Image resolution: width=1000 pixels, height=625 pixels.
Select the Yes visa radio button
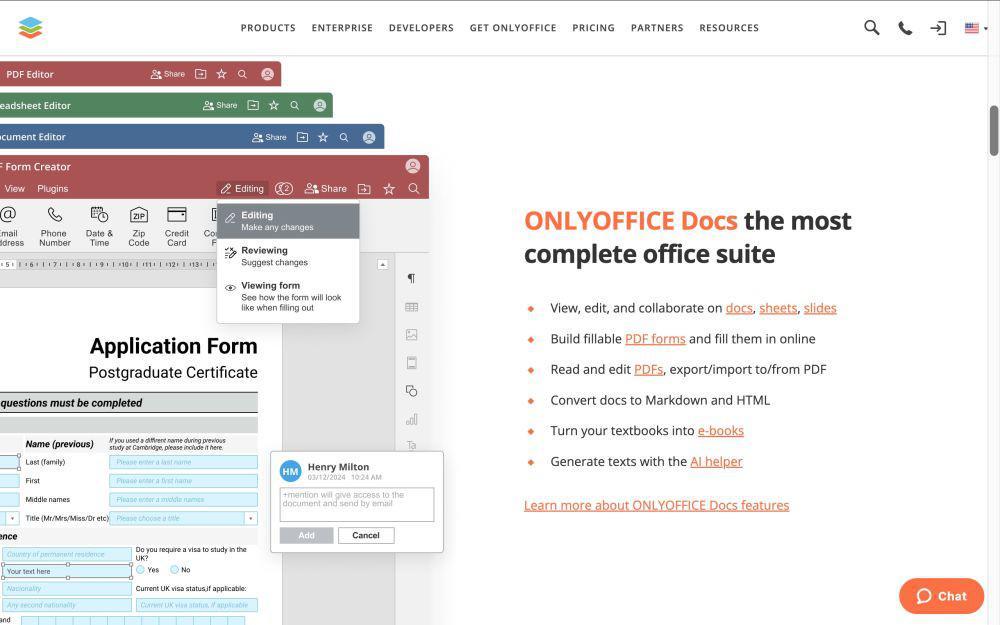140,570
